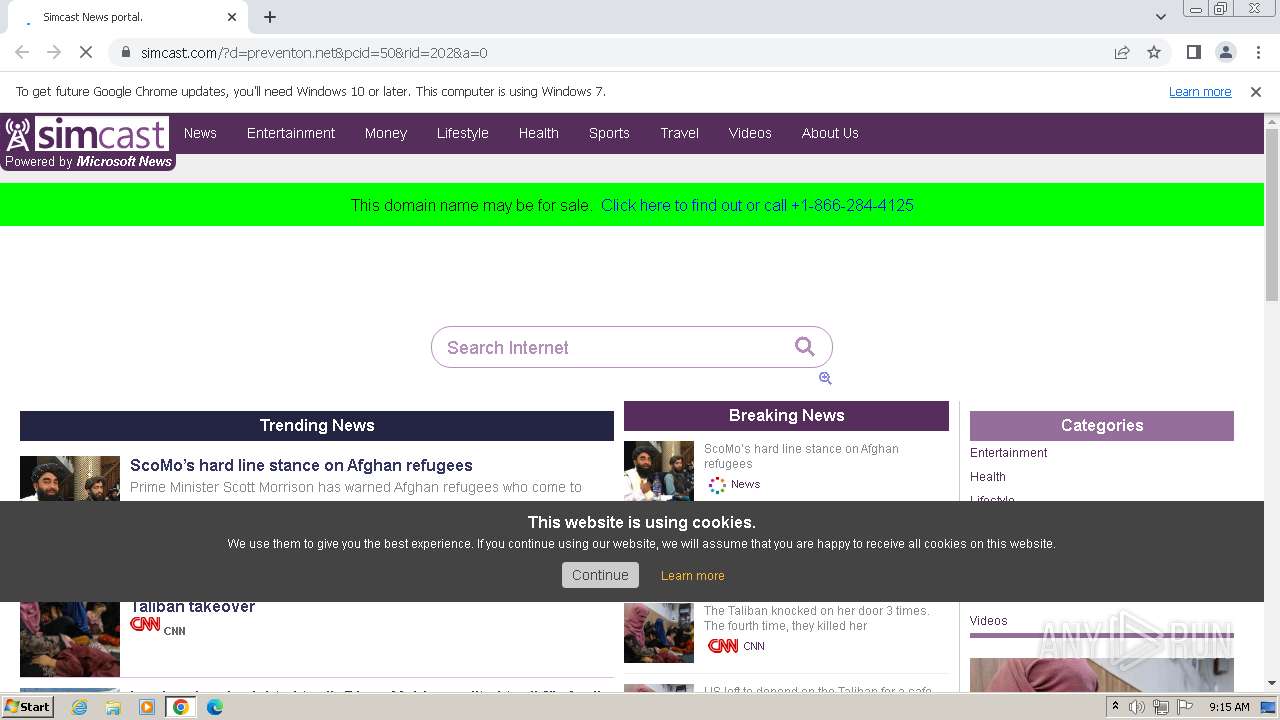Open the News menu item
This screenshot has height=720, width=1280.
point(200,133)
